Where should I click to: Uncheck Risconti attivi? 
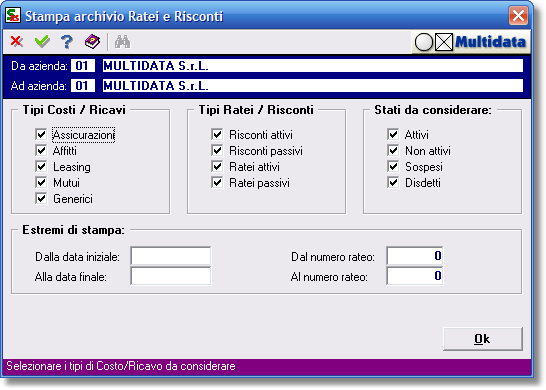pyautogui.click(x=217, y=134)
